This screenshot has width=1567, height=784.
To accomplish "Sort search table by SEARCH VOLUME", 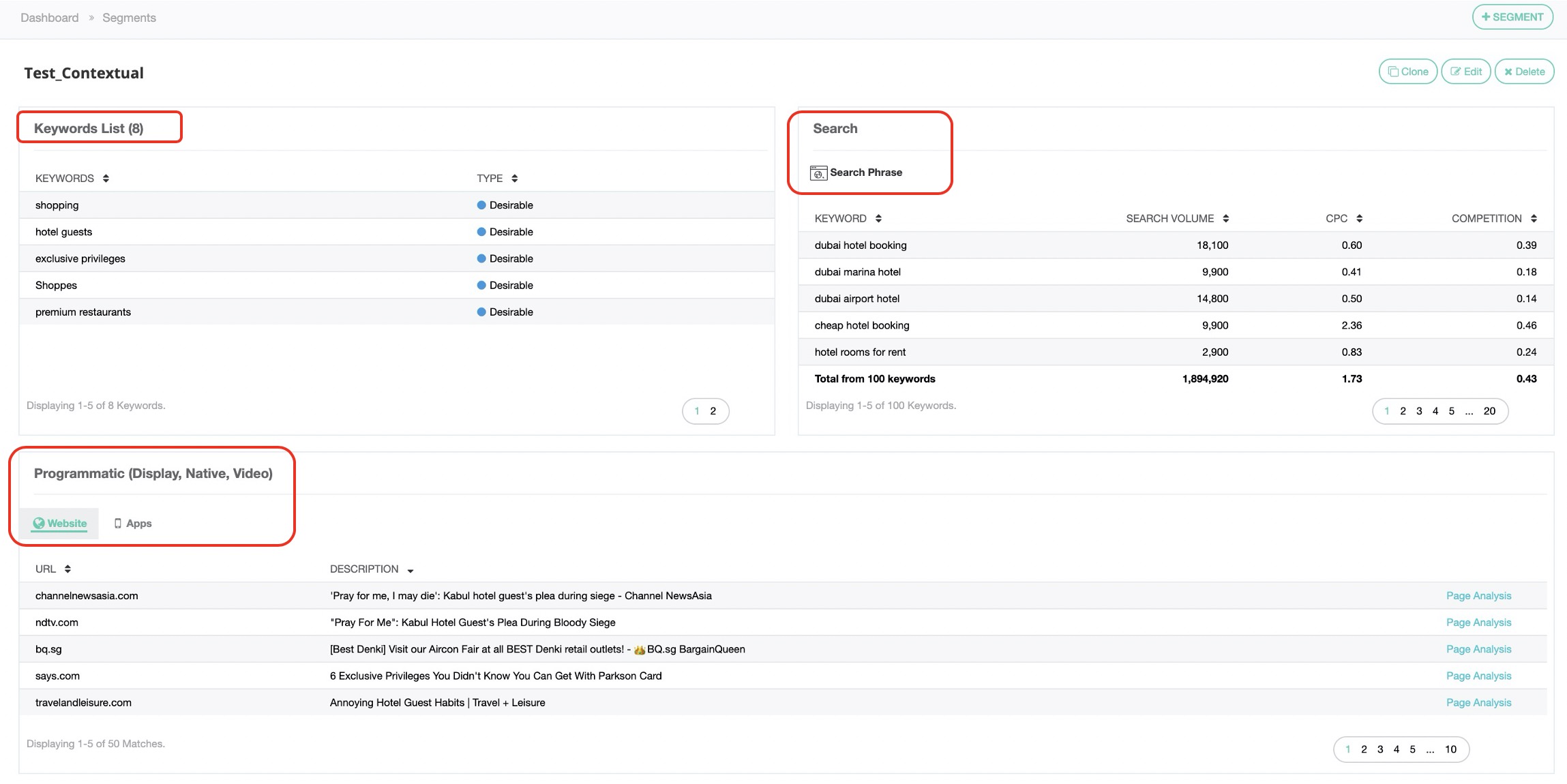I will tap(1225, 219).
